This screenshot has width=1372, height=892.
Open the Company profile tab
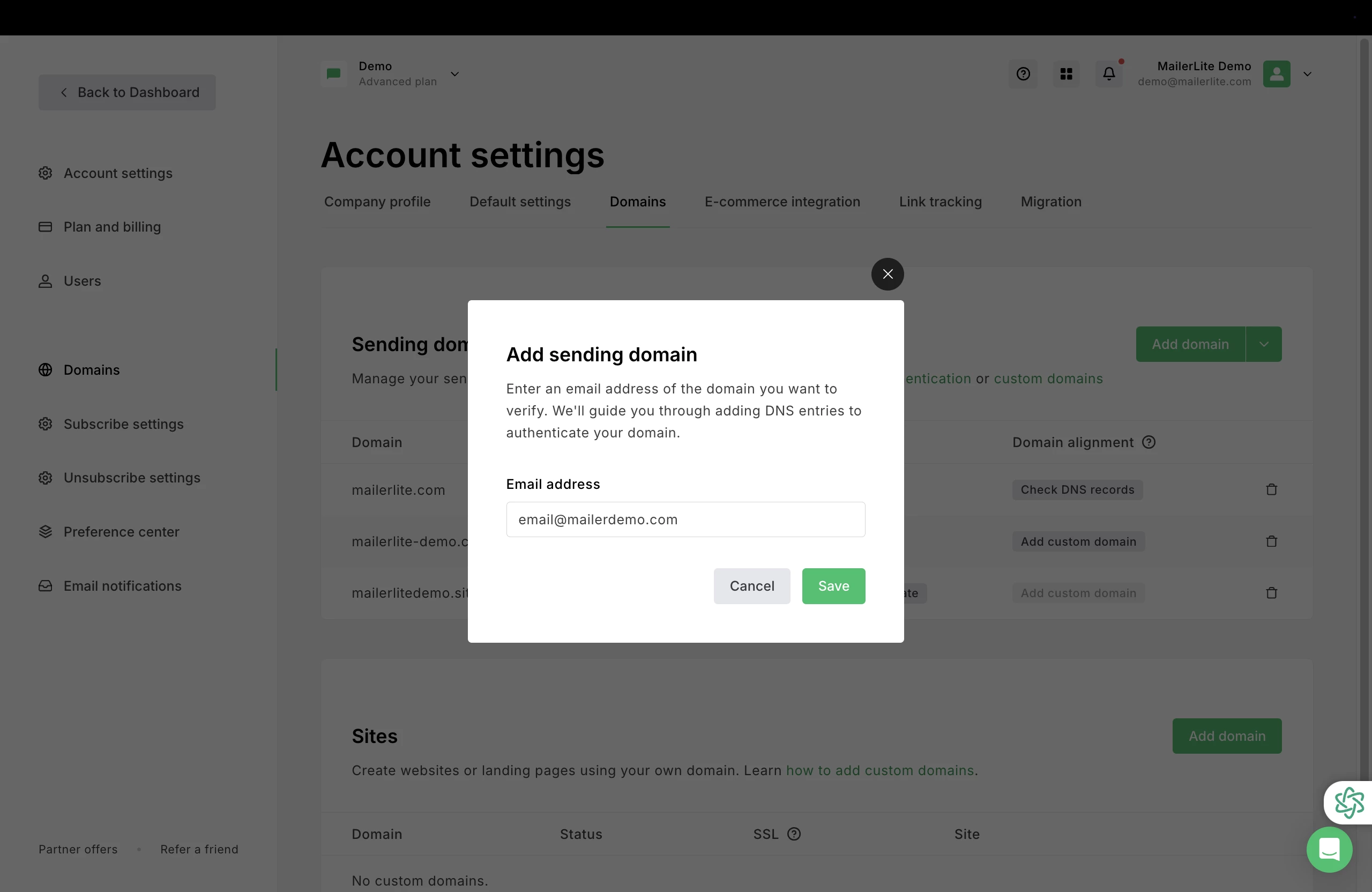tap(377, 202)
